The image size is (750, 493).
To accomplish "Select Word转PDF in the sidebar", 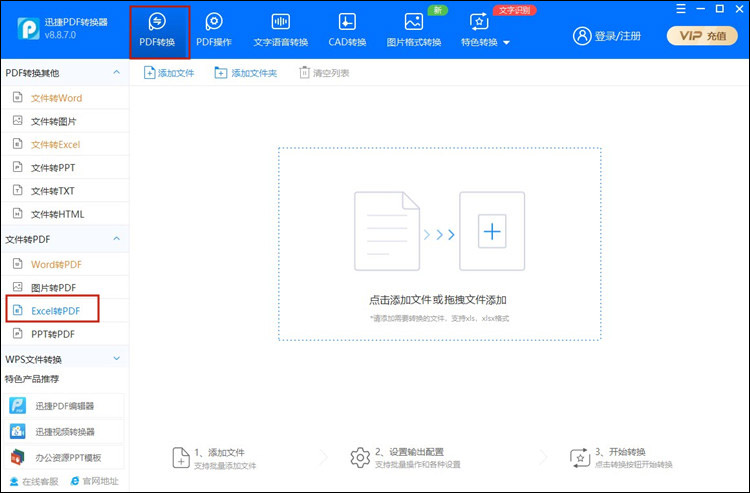I will [x=65, y=264].
